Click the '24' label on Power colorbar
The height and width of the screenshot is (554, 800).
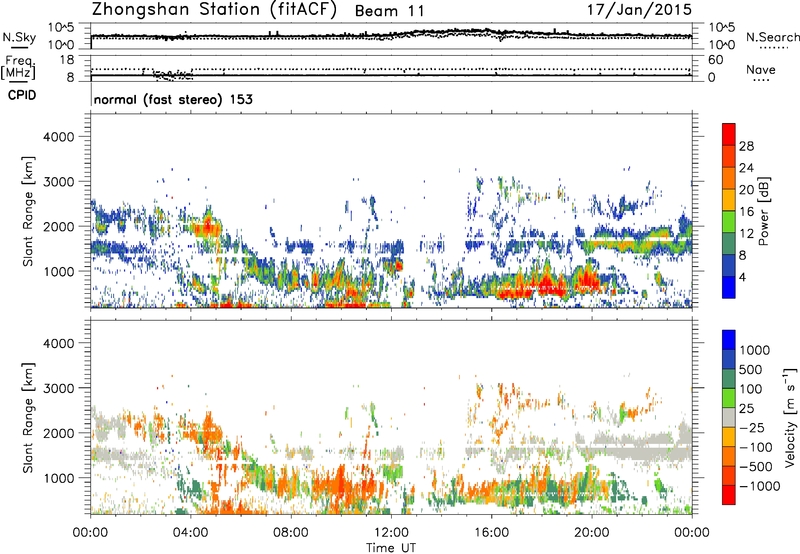pyautogui.click(x=746, y=168)
